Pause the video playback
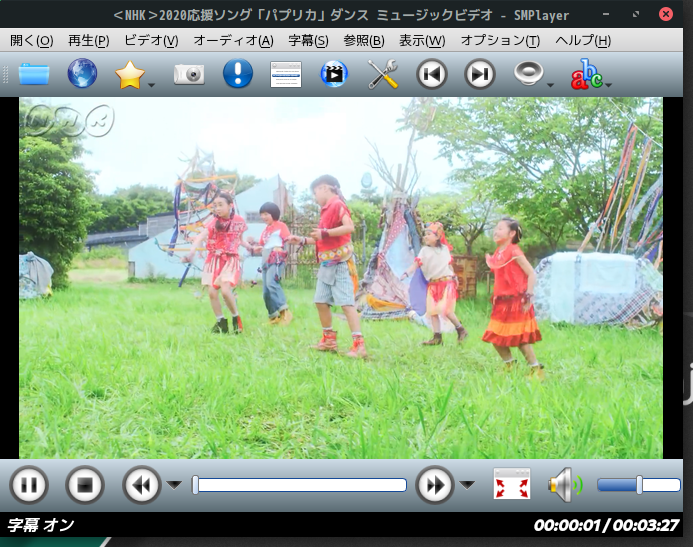The image size is (693, 547). point(29,485)
